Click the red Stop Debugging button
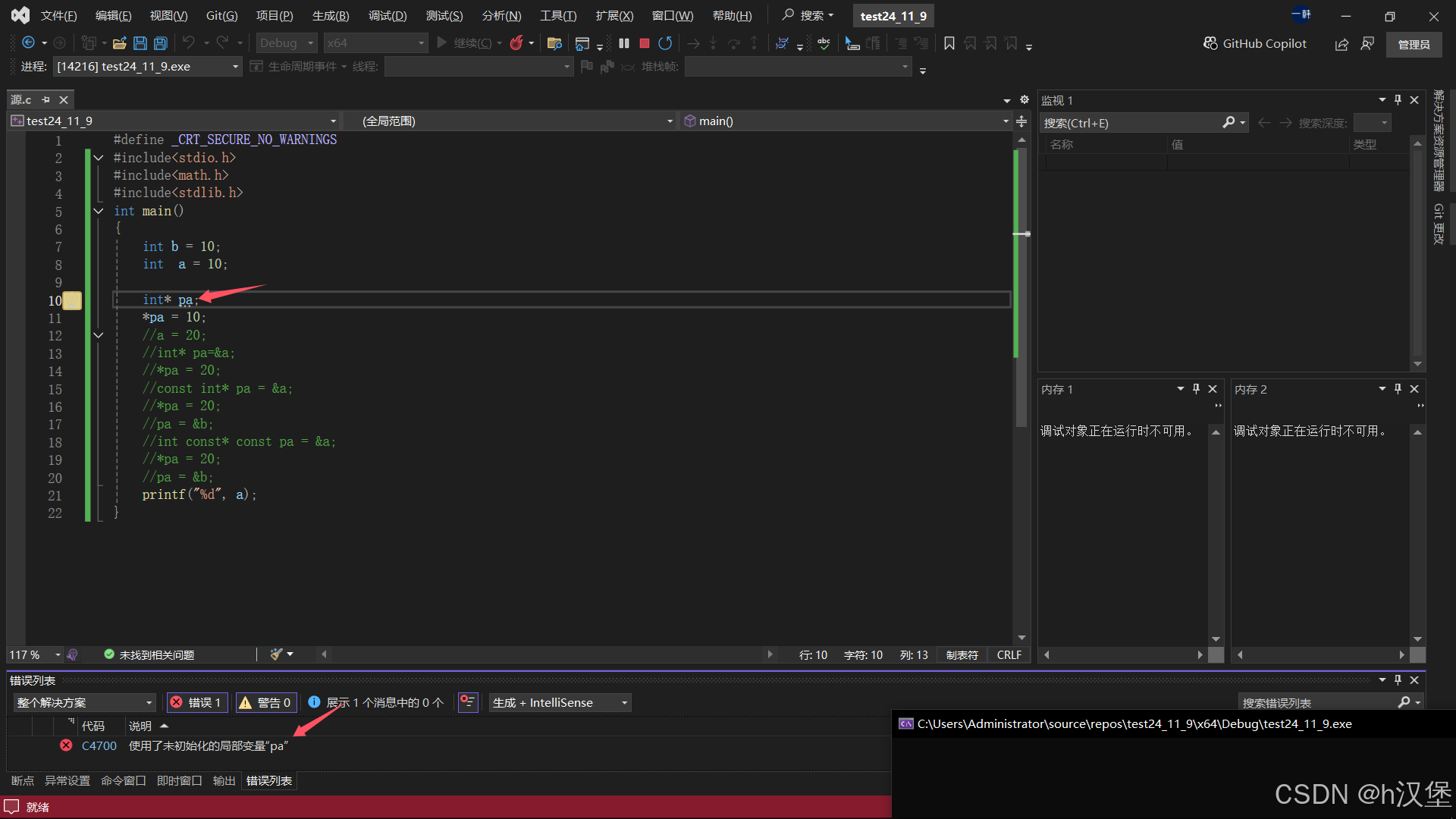The width and height of the screenshot is (1456, 819). click(645, 43)
